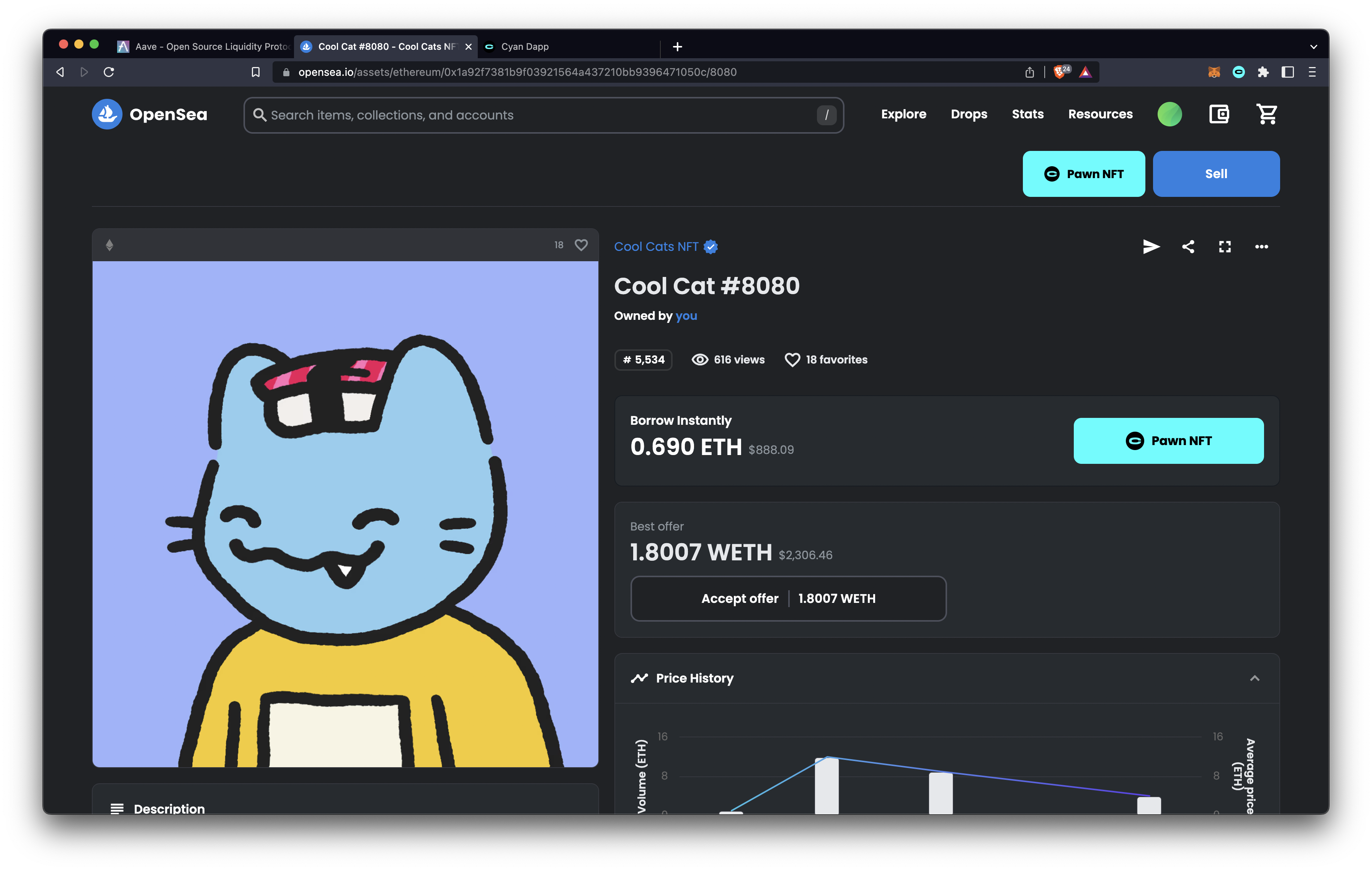
Task: Click the green profile avatar circle
Action: click(x=1169, y=115)
